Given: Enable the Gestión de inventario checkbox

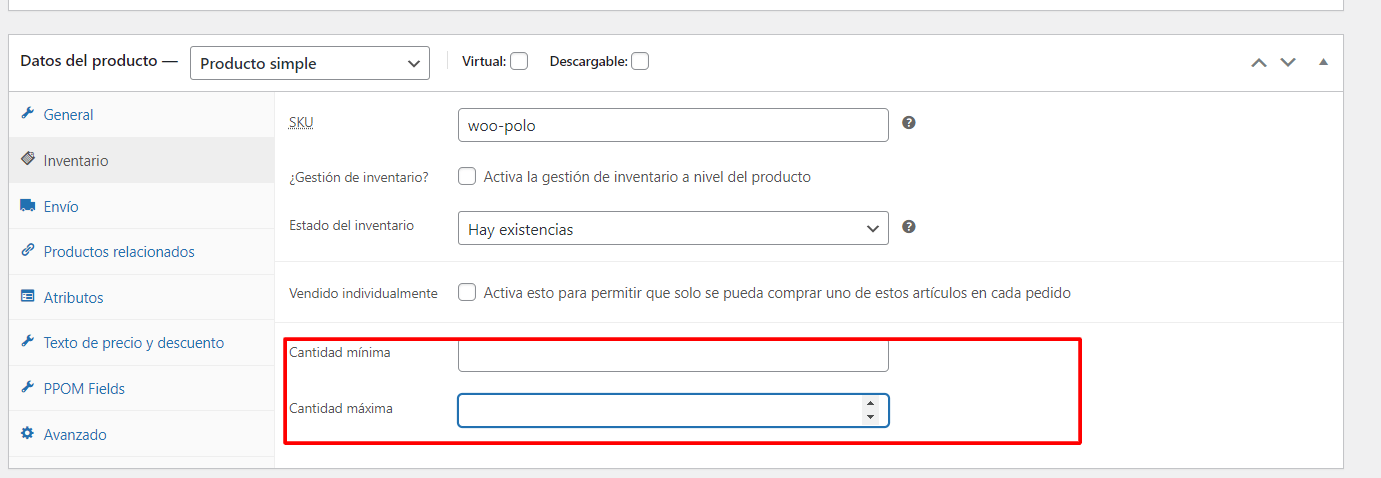Looking at the screenshot, I should 467,177.
